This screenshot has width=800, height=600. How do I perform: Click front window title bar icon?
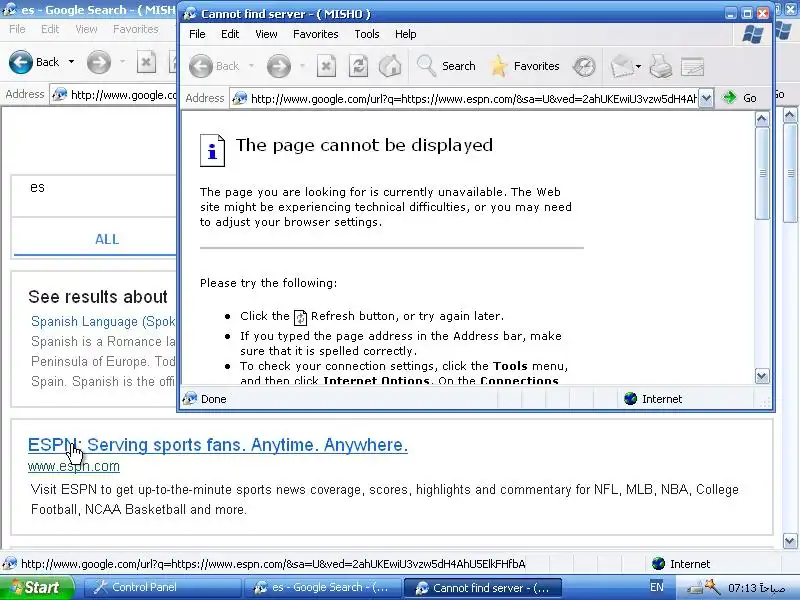click(x=190, y=14)
